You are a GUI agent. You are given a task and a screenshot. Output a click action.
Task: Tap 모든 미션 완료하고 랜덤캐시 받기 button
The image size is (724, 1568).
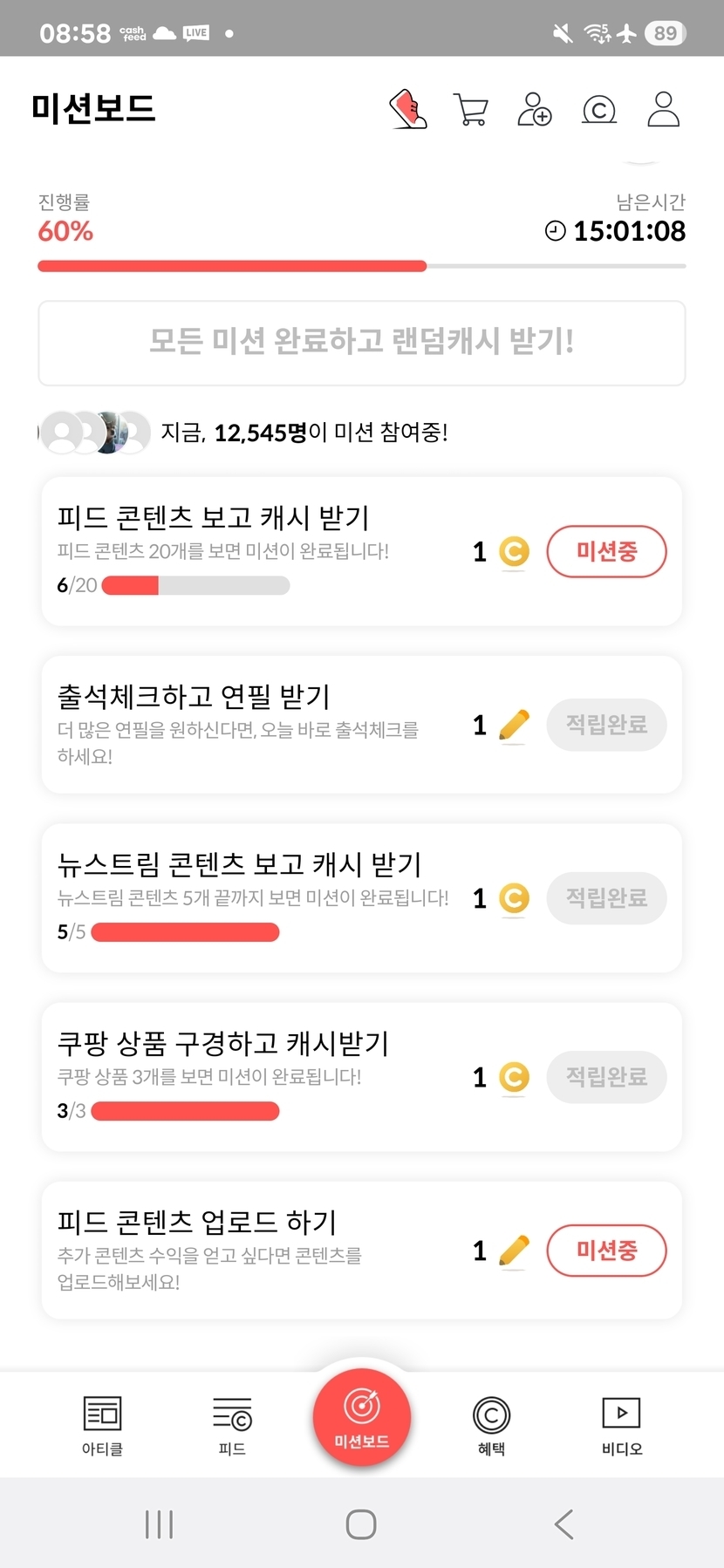361,342
